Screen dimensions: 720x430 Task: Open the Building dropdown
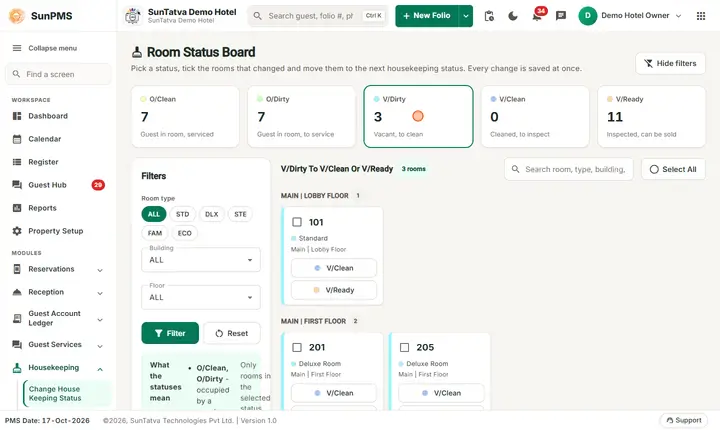click(201, 260)
